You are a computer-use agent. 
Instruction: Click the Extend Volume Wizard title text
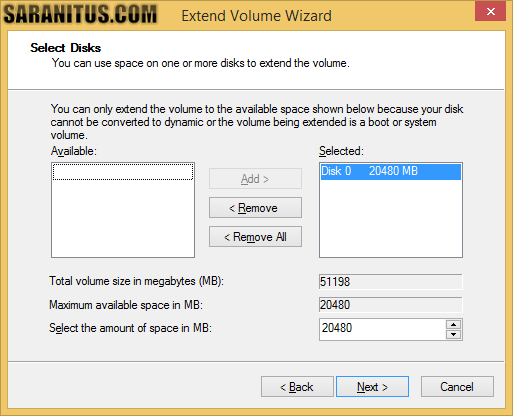[x=256, y=16]
